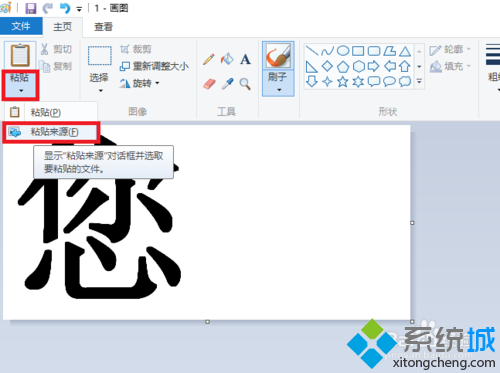Click the Undo arrow in title bar
500x373 pixels.
(x=65, y=8)
